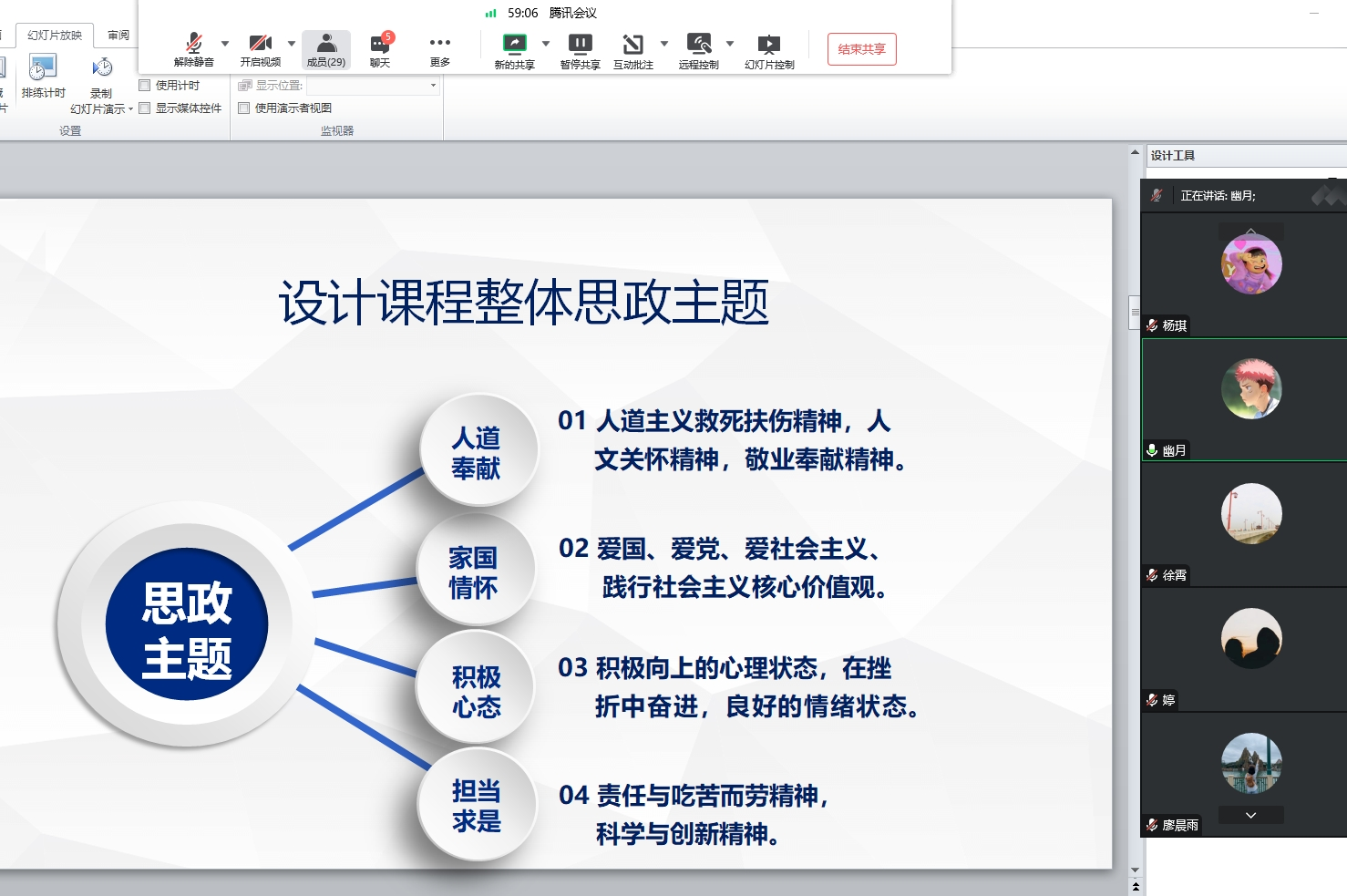Click the End Sharing button

(861, 49)
